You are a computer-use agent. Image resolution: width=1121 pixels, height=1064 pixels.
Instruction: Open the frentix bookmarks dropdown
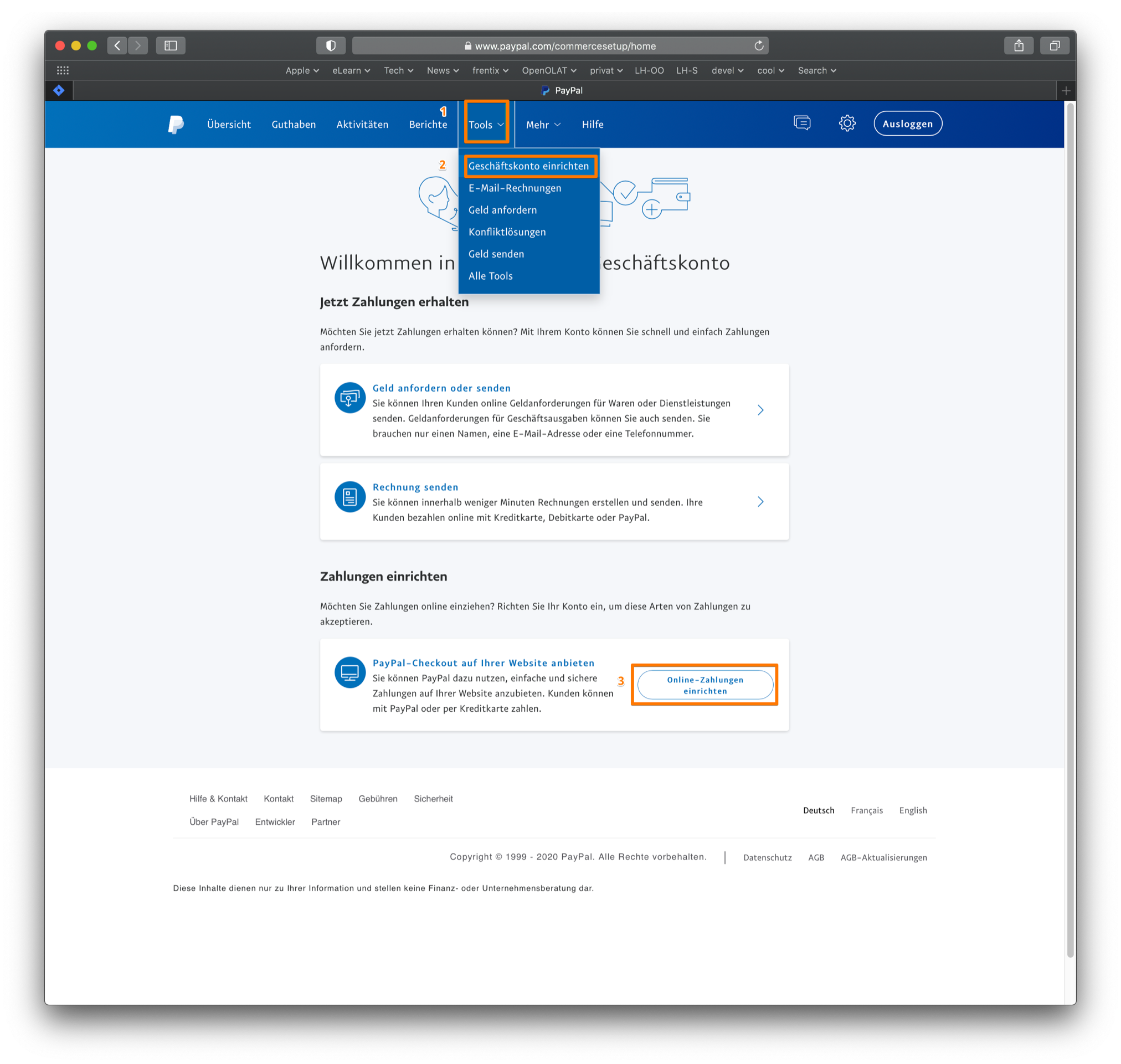pyautogui.click(x=490, y=70)
